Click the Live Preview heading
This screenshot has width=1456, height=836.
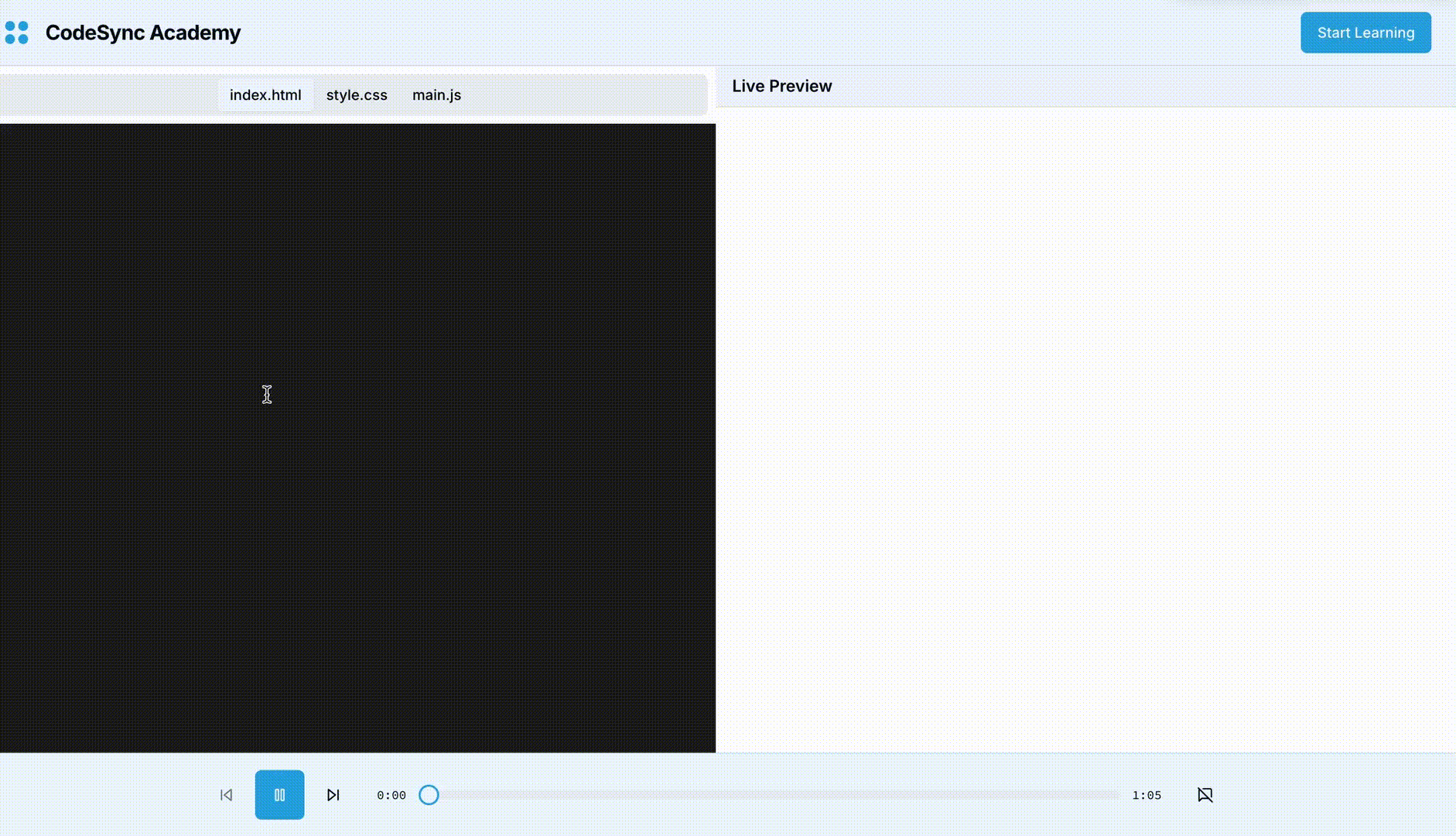coord(782,86)
